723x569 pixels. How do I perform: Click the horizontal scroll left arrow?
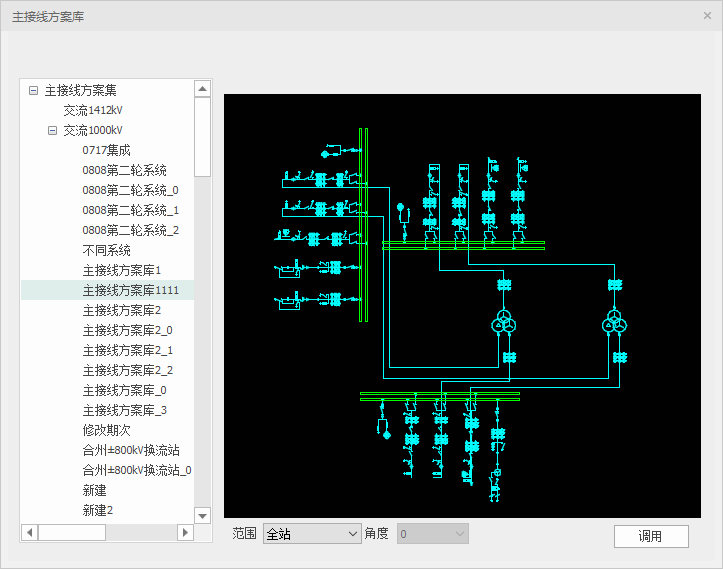30,533
